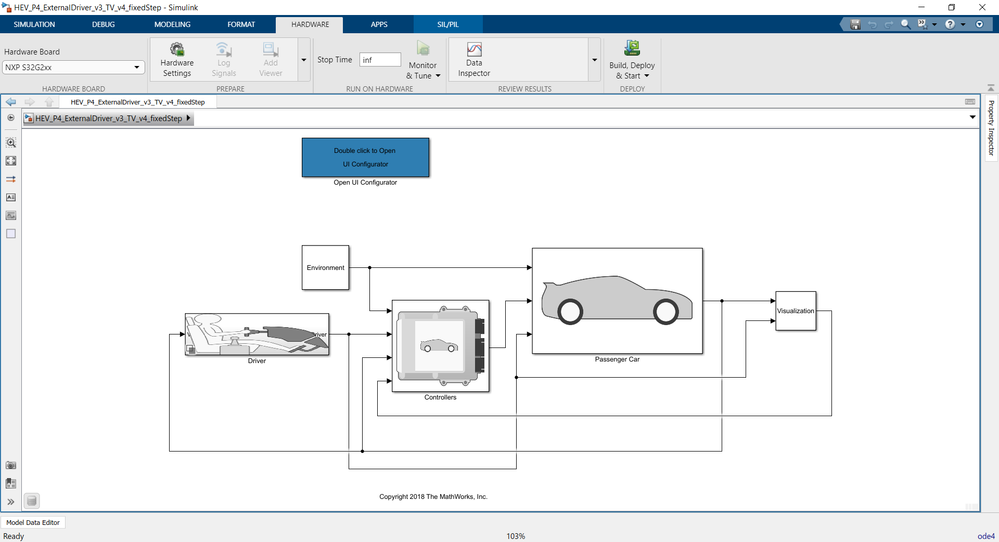Switch to the SIL/PIL tab

(448, 24)
